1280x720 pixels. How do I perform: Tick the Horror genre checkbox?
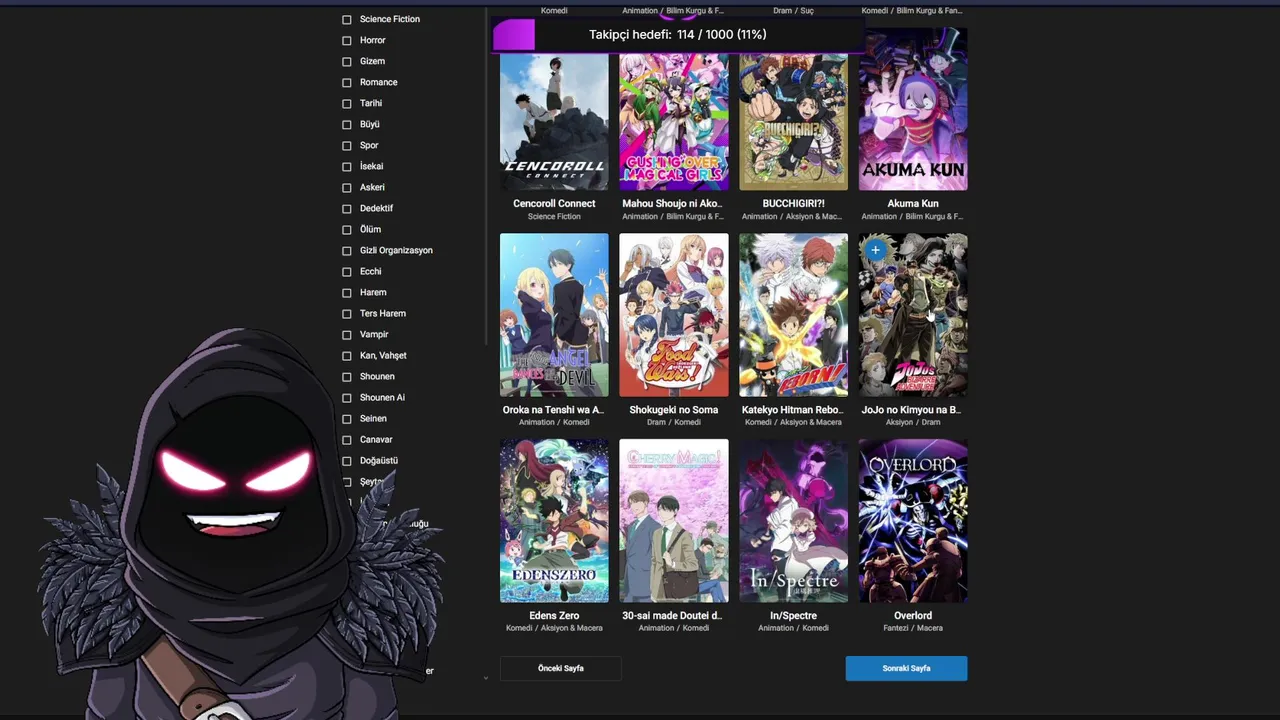point(347,40)
